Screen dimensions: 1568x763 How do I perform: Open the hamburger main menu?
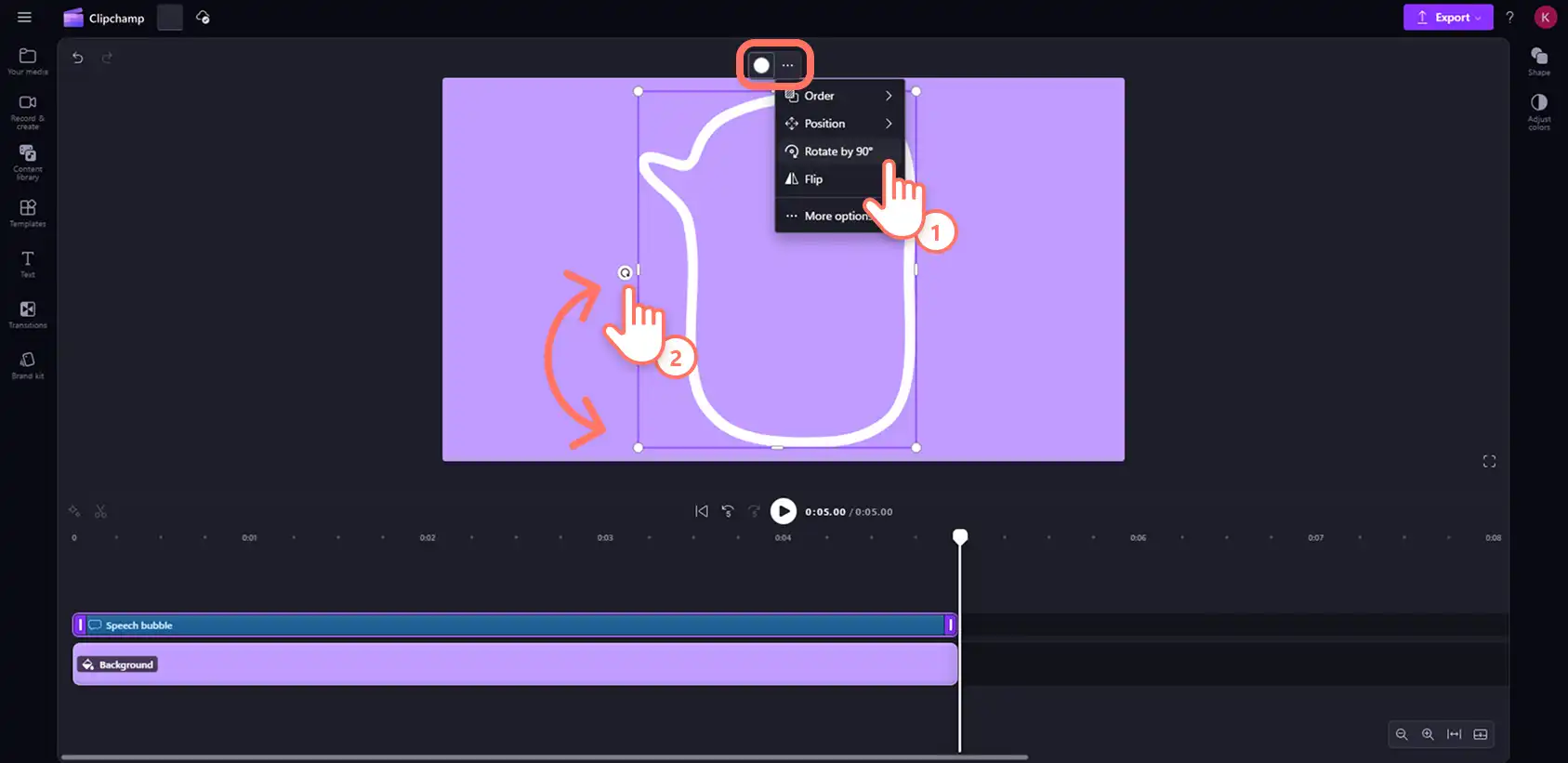[x=24, y=18]
